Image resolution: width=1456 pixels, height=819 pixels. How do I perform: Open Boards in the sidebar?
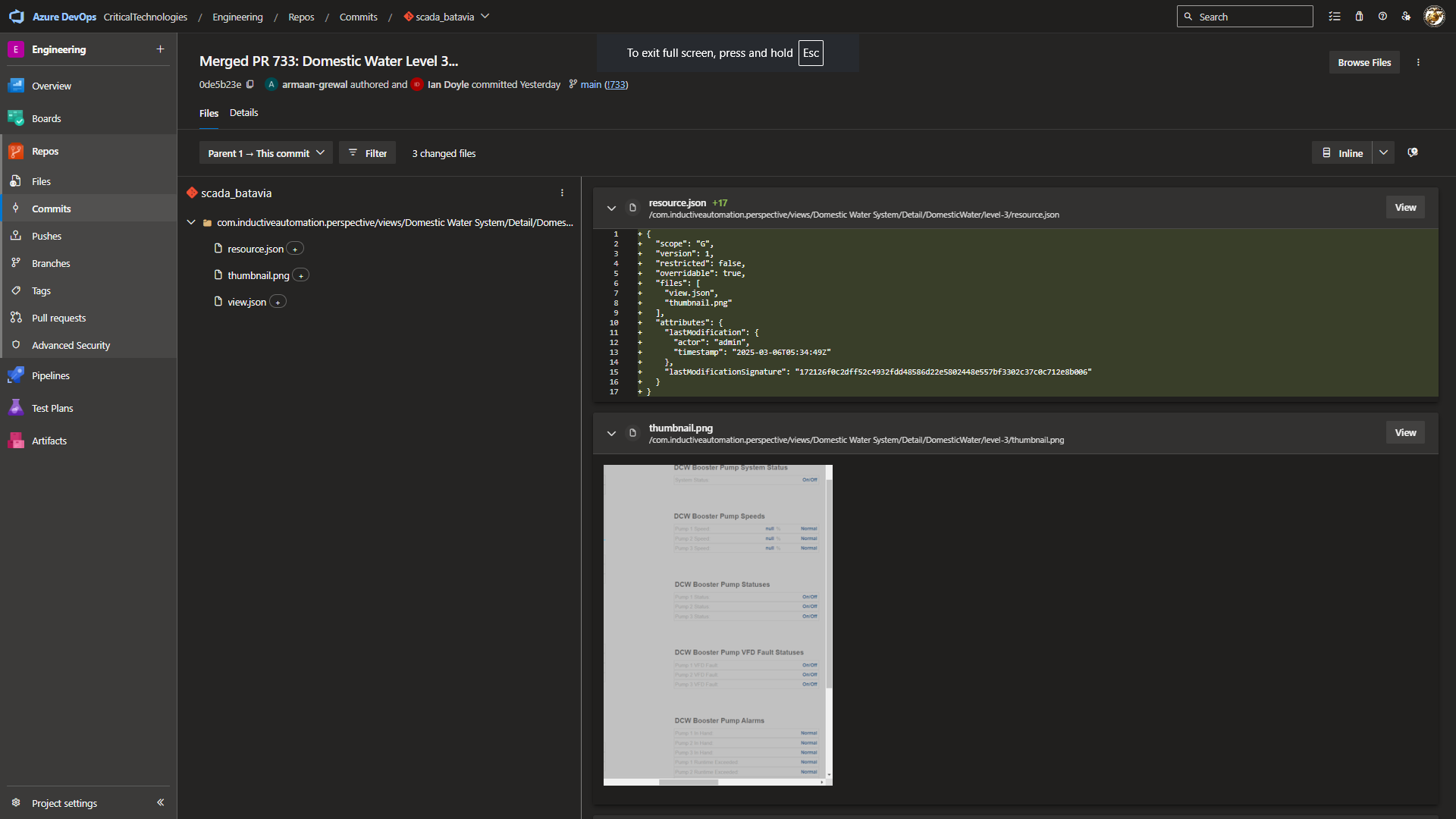click(46, 118)
